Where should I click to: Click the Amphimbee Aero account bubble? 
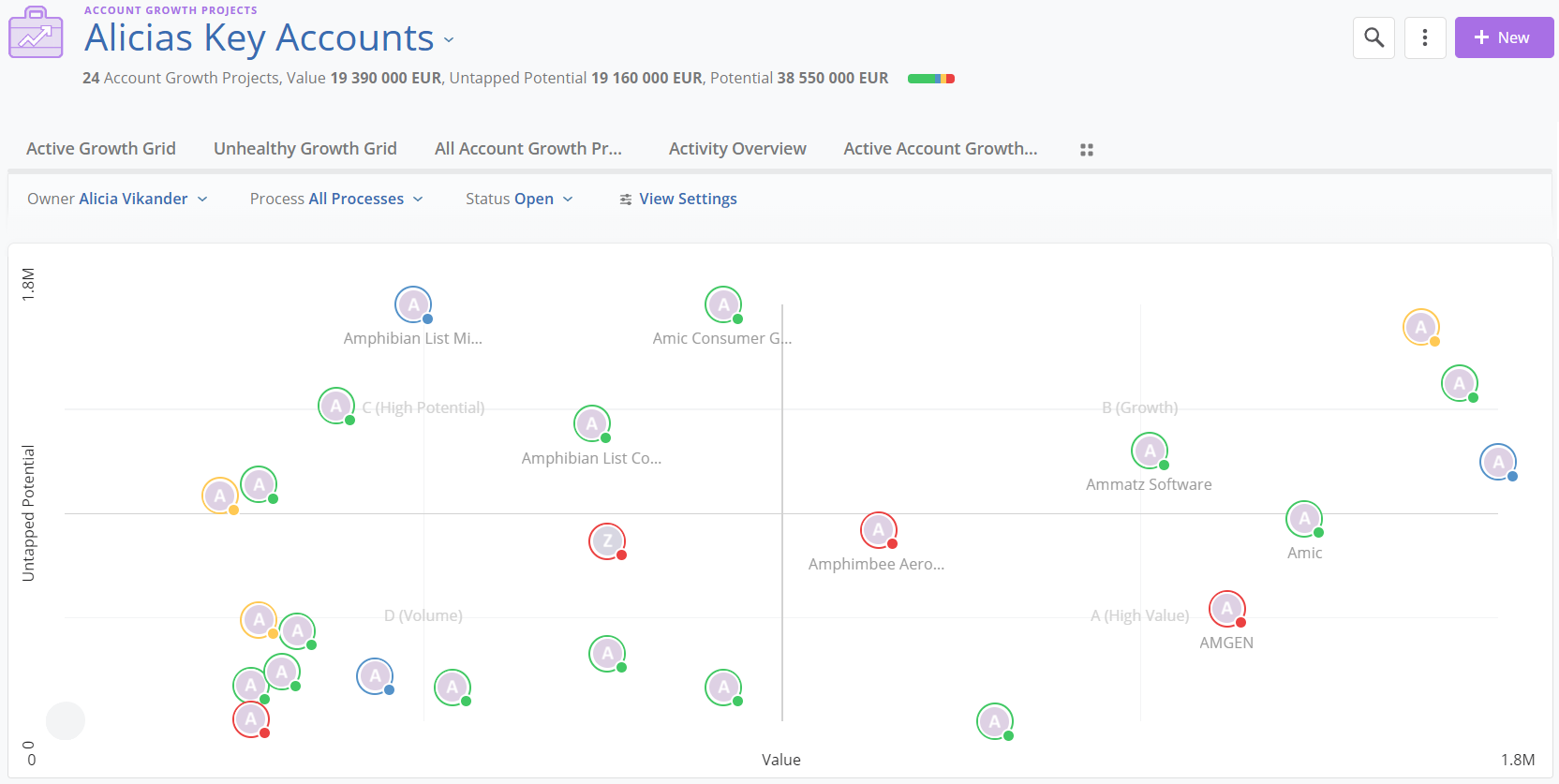pyautogui.click(x=879, y=531)
